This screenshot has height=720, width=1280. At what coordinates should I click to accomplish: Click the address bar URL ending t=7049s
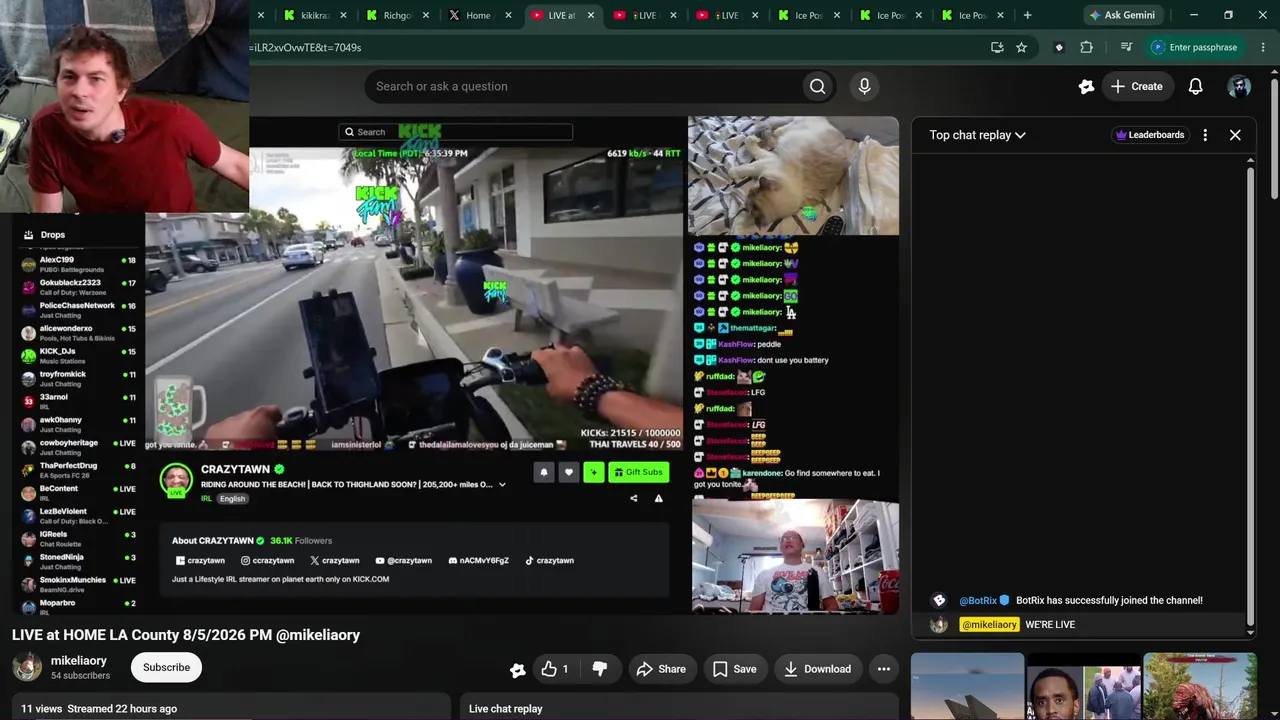tap(307, 47)
